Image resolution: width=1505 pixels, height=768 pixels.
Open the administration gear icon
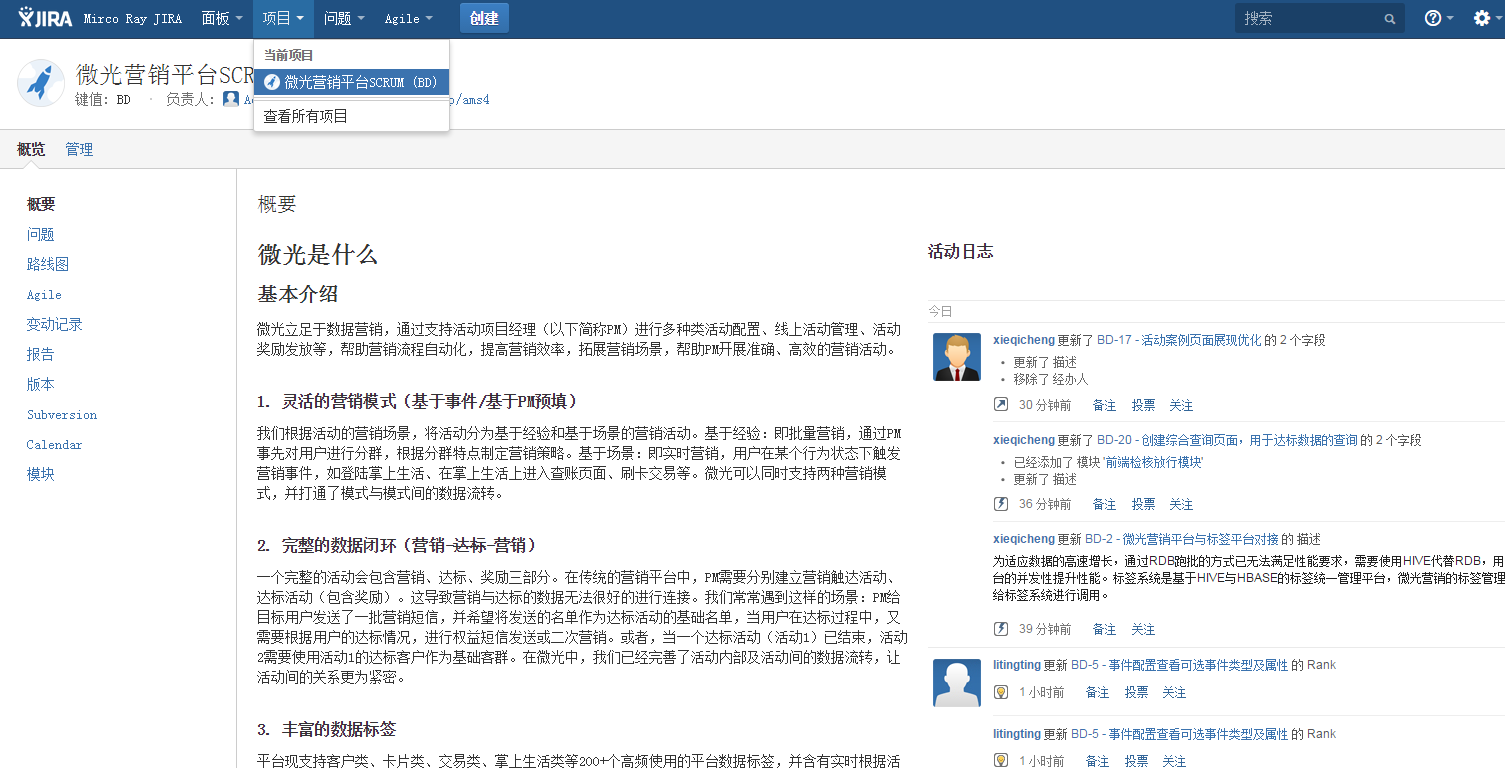tap(1483, 17)
